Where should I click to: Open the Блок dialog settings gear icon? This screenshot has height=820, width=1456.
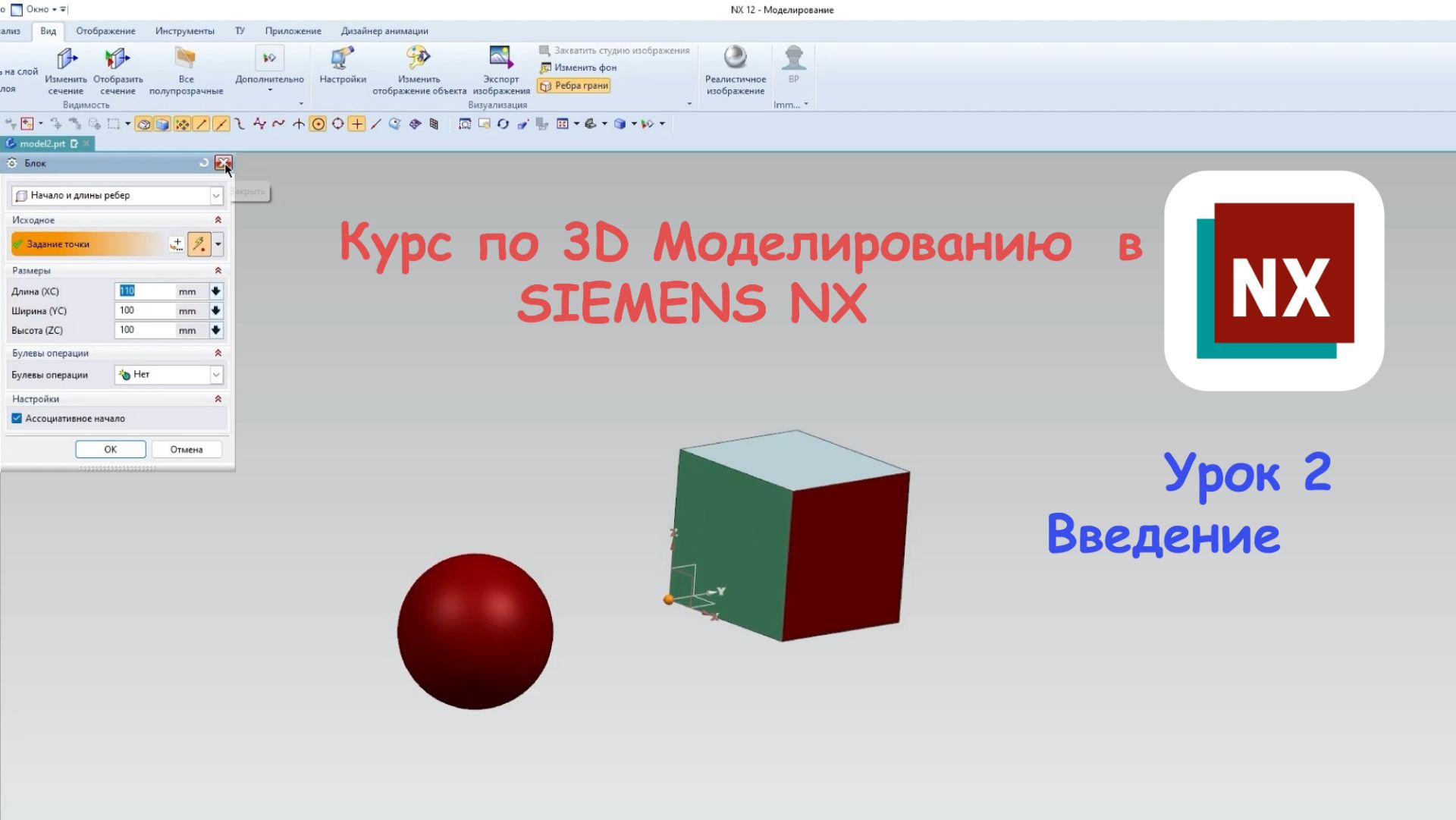click(x=12, y=163)
